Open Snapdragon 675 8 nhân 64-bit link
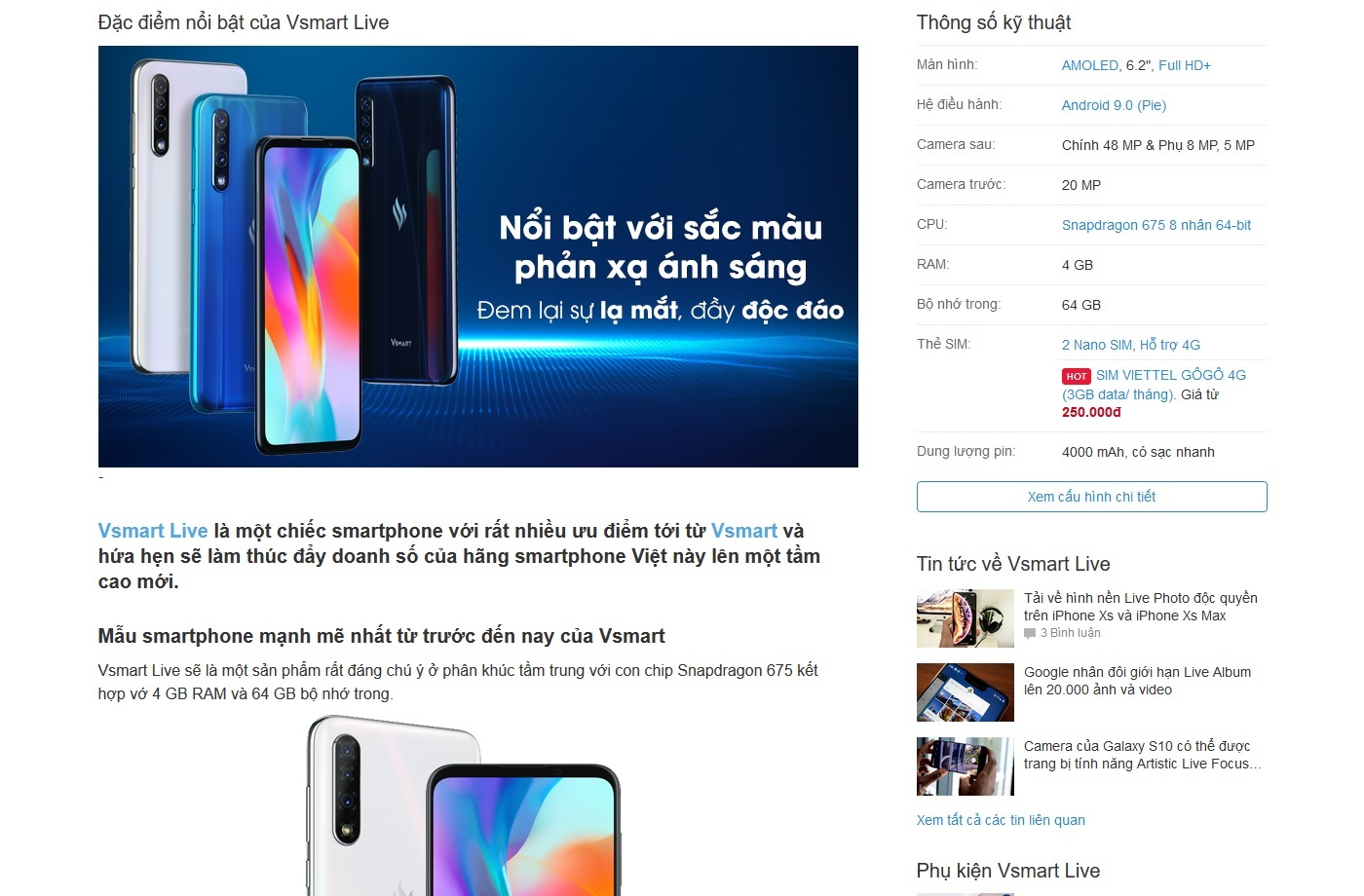Image resolution: width=1364 pixels, height=896 pixels. click(x=1156, y=225)
